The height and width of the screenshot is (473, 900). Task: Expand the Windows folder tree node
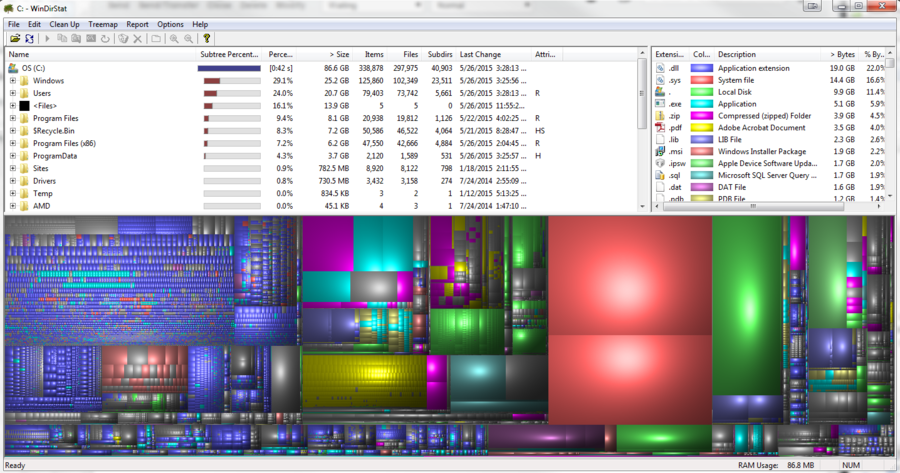click(x=13, y=81)
